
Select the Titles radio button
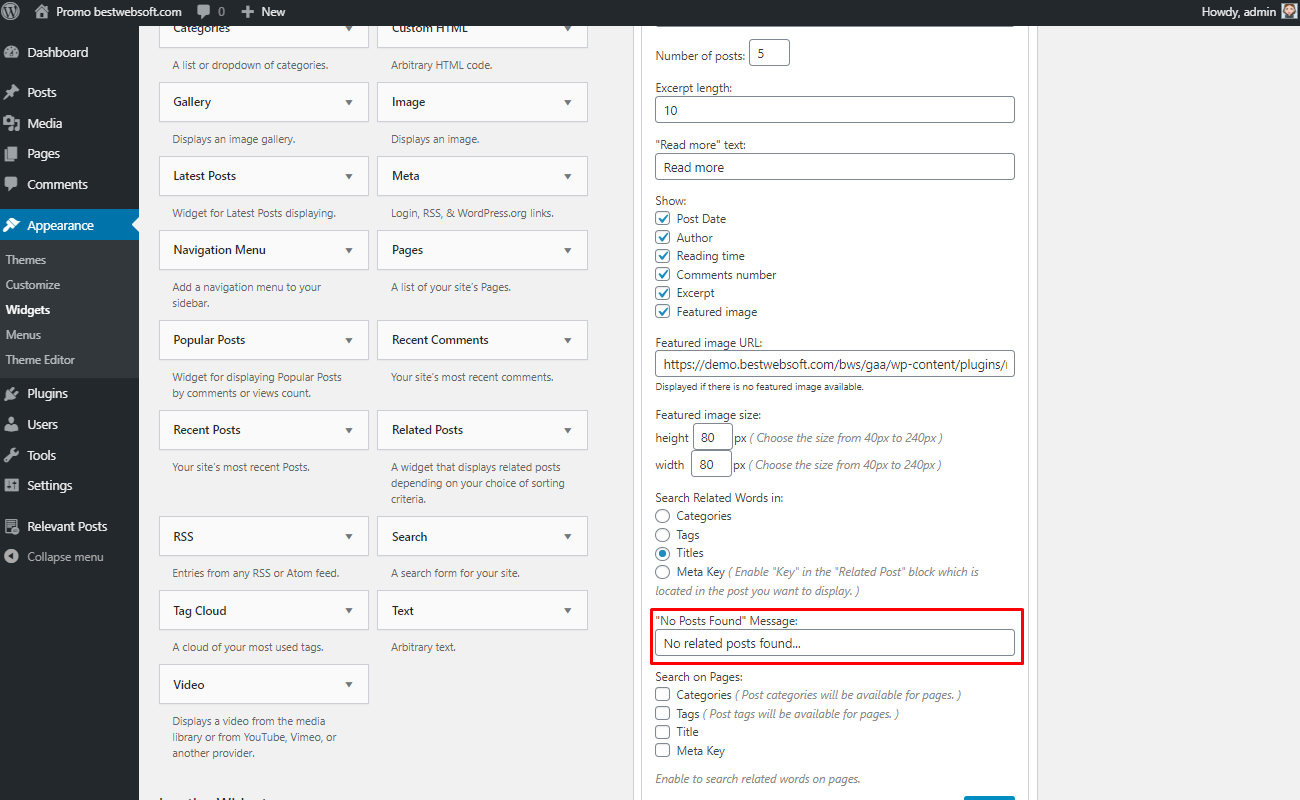point(663,553)
